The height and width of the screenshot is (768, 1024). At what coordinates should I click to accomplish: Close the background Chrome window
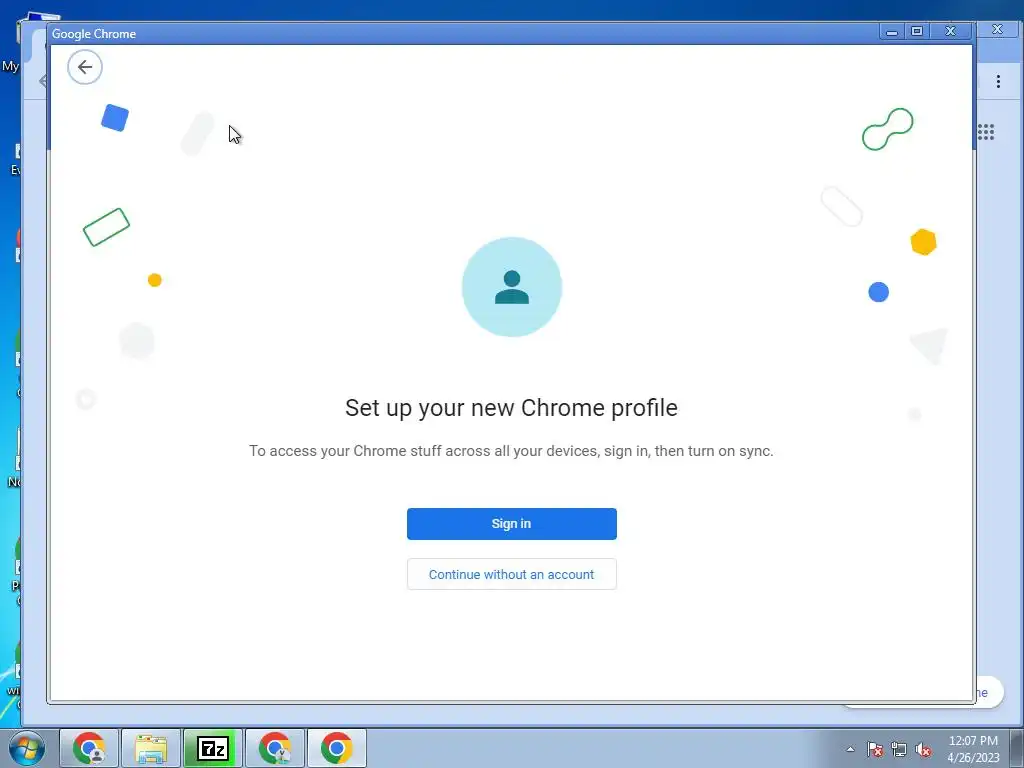point(997,29)
